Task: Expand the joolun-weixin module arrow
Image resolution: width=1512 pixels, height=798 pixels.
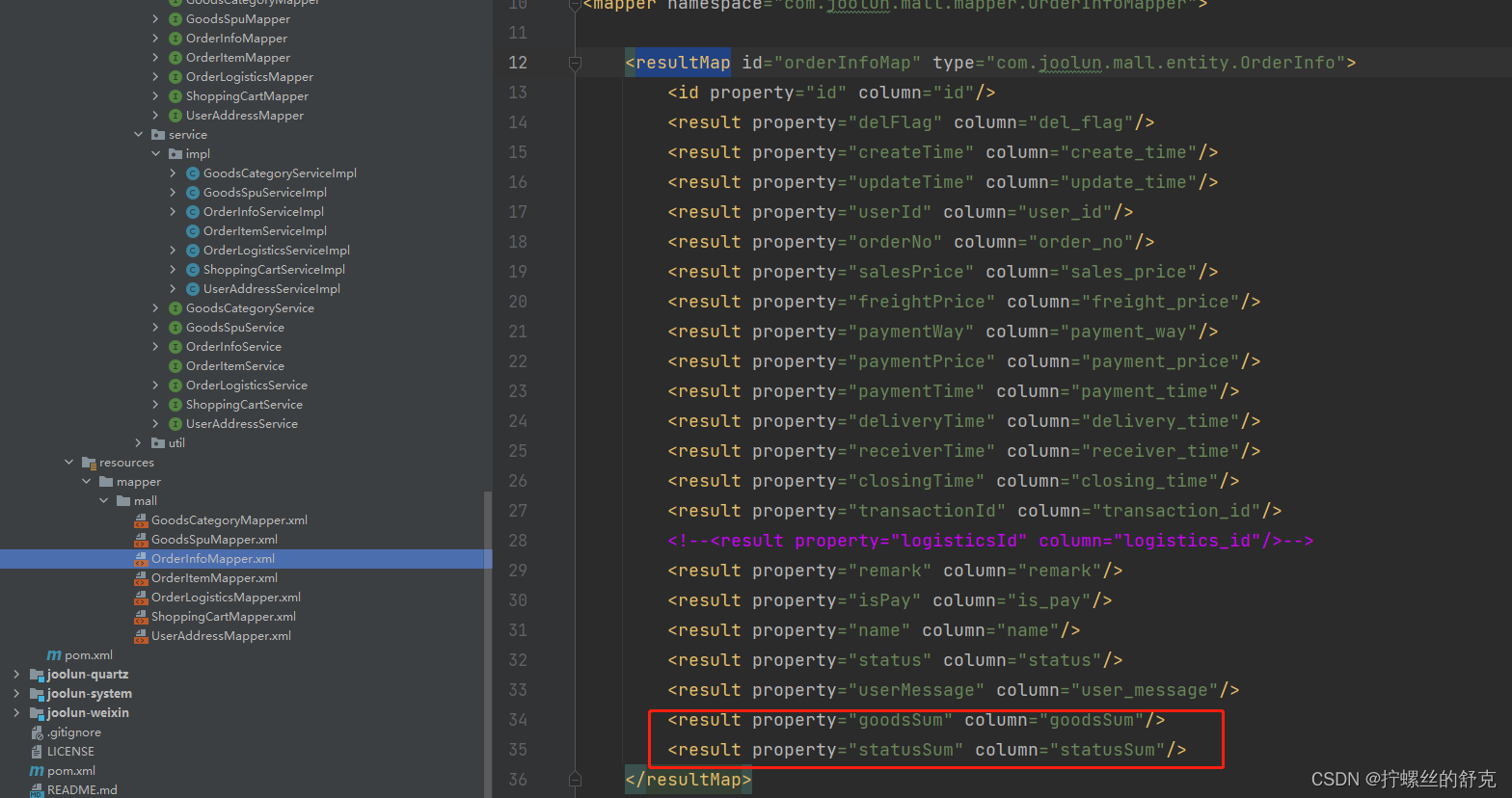Action: (x=15, y=713)
